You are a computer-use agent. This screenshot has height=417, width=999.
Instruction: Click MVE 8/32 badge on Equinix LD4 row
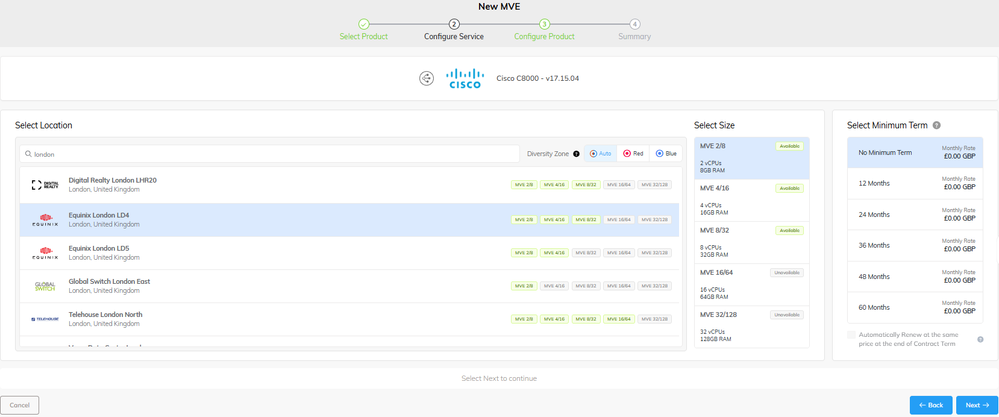(586, 220)
